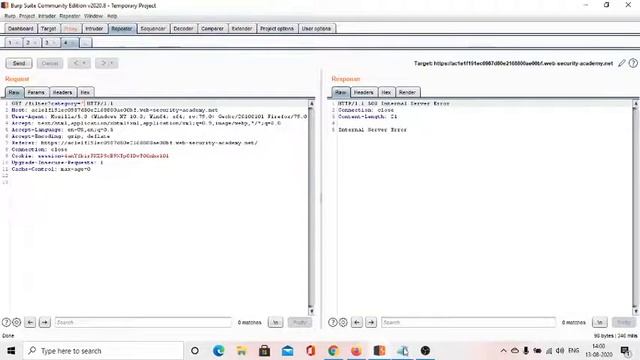Open the Decoder tab

(x=183, y=29)
